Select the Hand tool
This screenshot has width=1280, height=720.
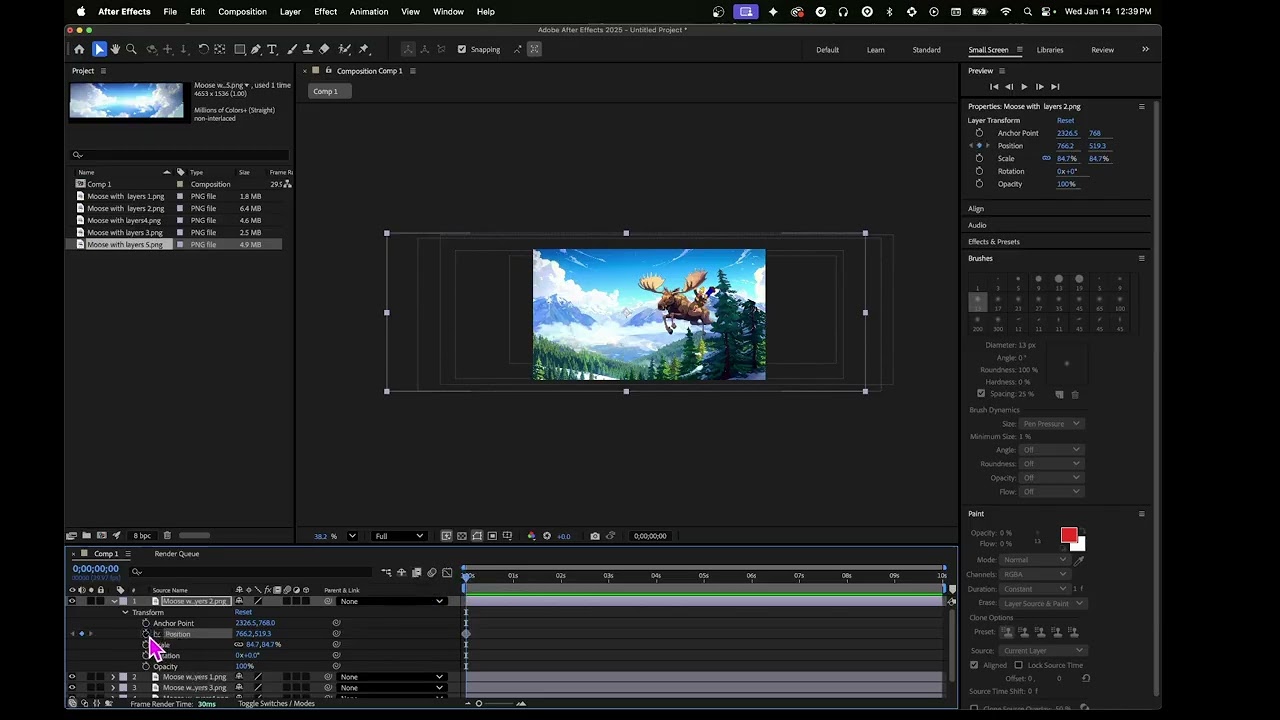pos(115,49)
